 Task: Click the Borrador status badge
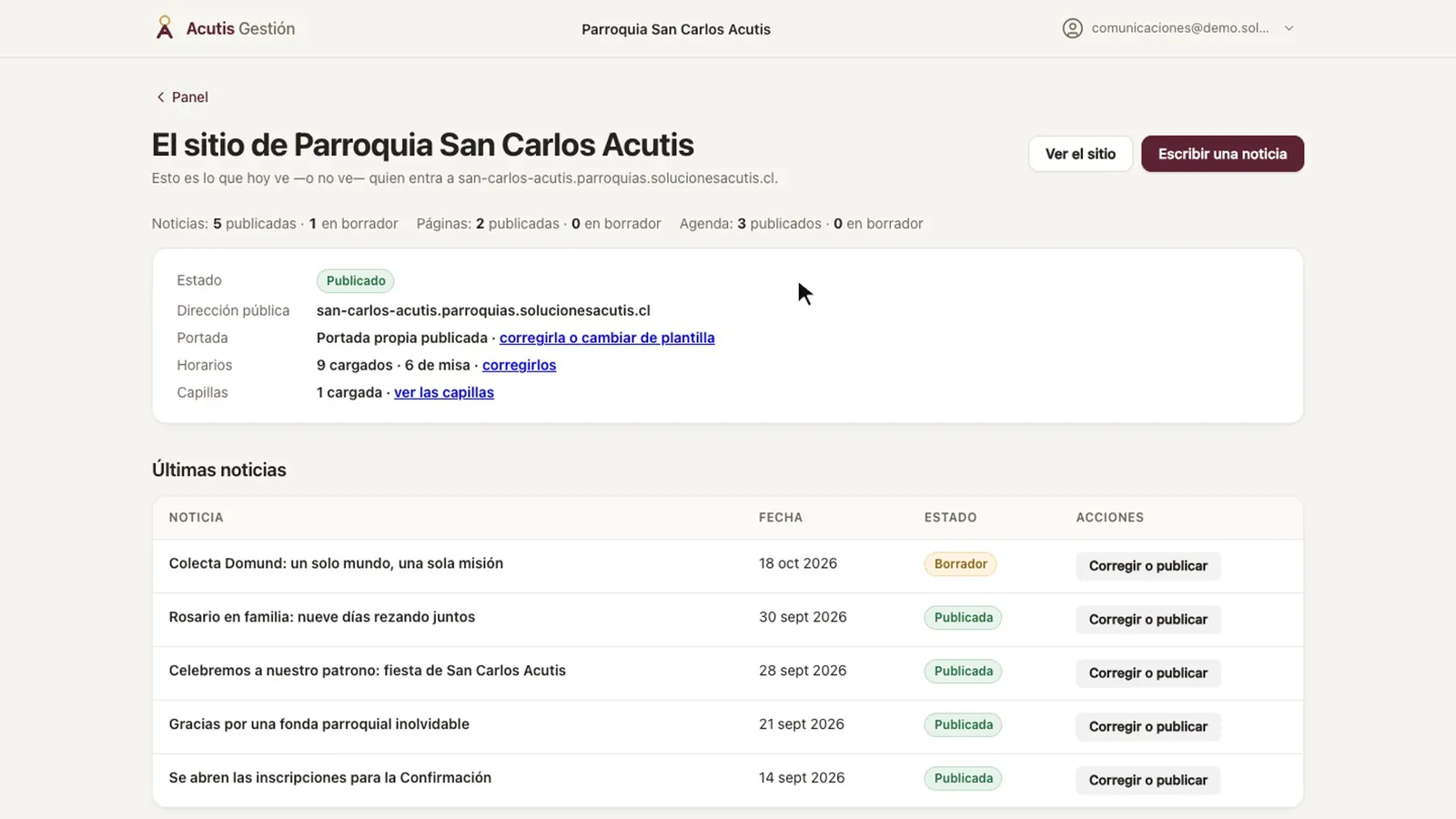pos(960,564)
